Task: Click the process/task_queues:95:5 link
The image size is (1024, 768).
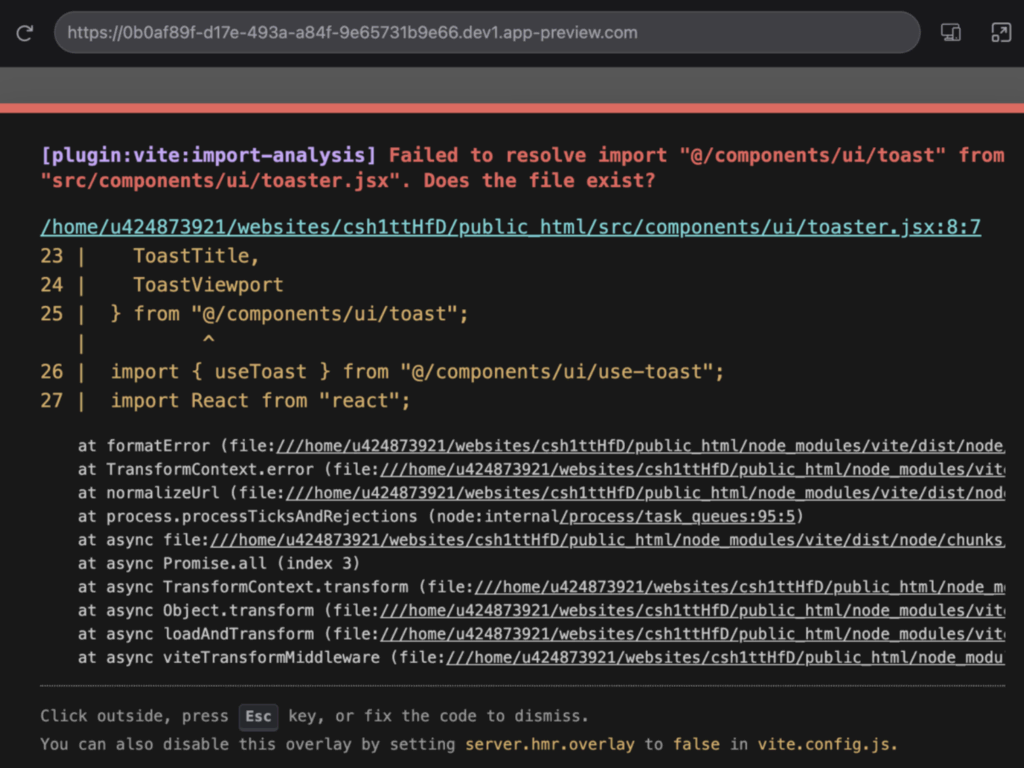Action: [x=681, y=516]
